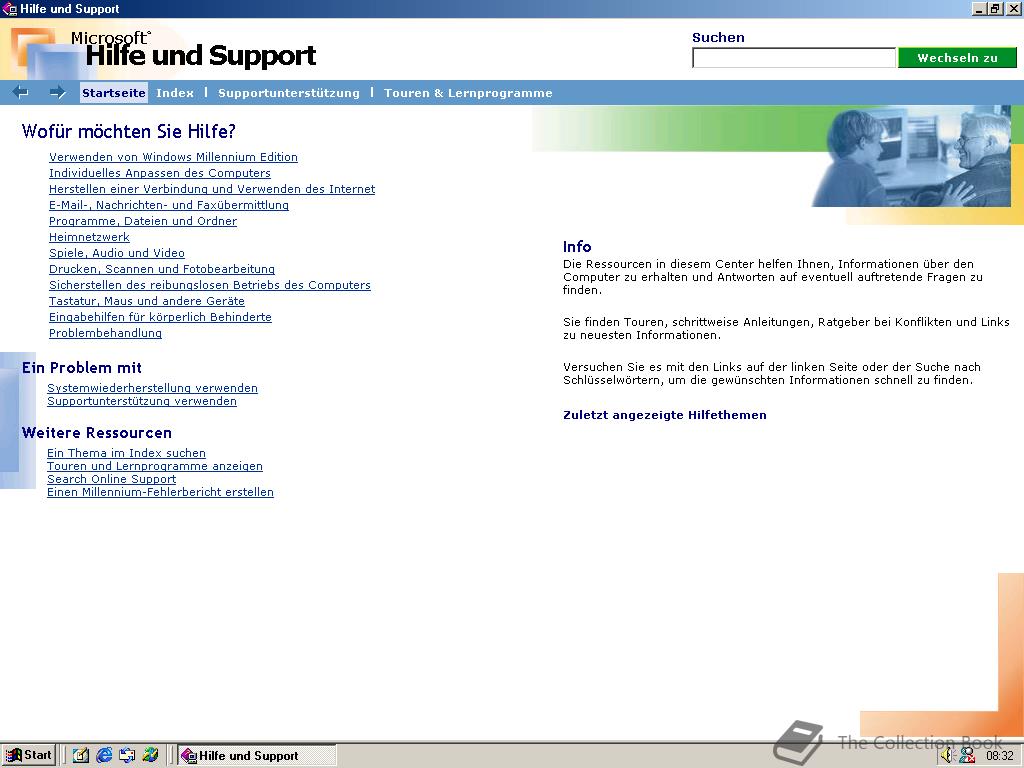This screenshot has height=768, width=1024.
Task: Open Eingabehilfen für körperlich Behinderte link
Action: [x=160, y=317]
